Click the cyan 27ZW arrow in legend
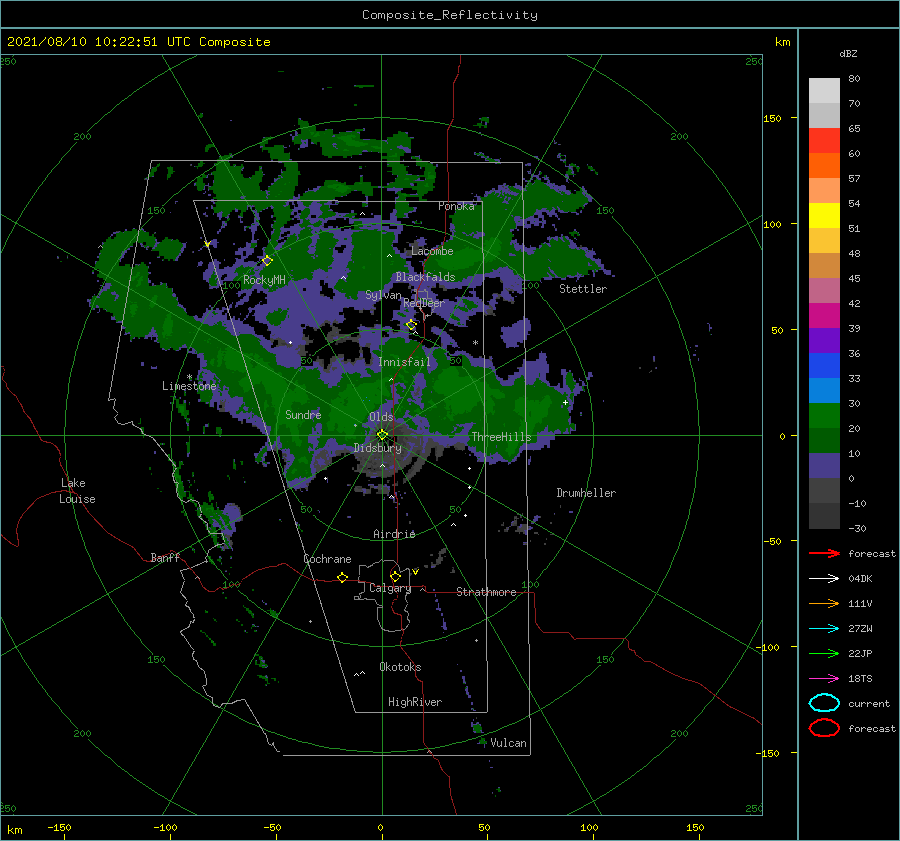Viewport: 900px width, 841px height. 824,629
